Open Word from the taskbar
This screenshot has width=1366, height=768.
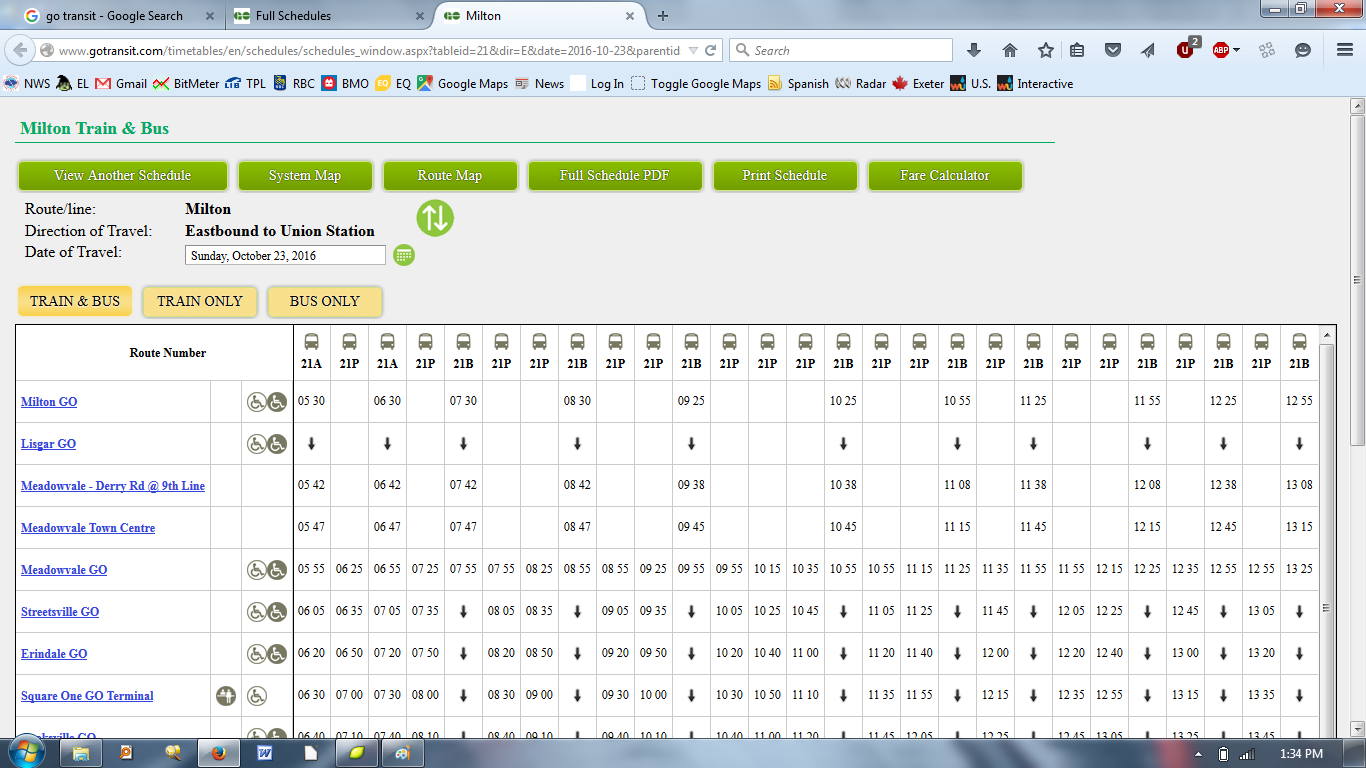tap(265, 752)
